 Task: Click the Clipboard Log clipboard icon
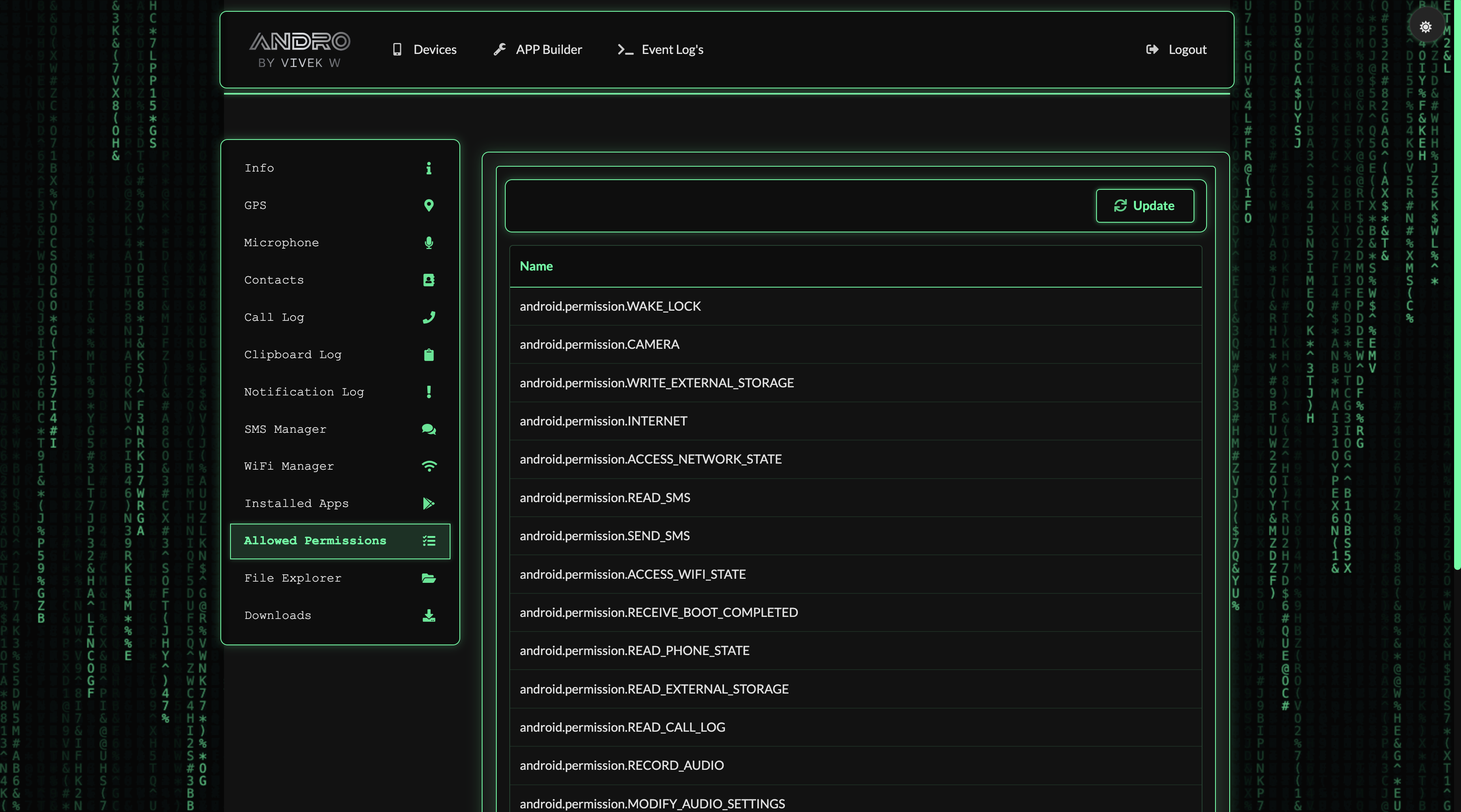429,355
